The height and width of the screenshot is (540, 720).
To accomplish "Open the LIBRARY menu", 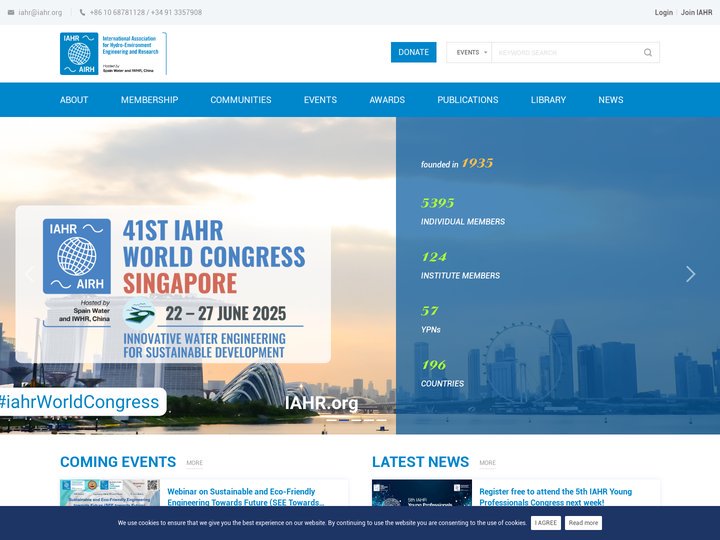I will pyautogui.click(x=548, y=100).
